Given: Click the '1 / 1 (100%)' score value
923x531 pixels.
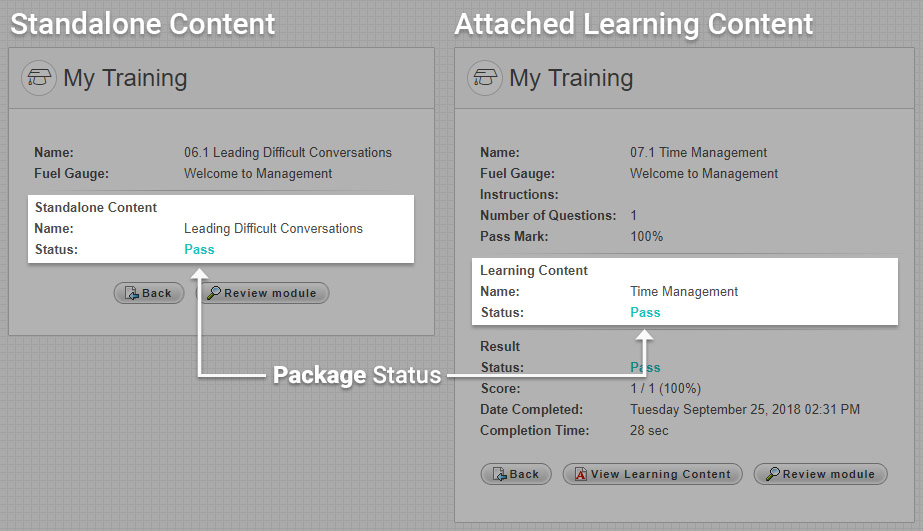Looking at the screenshot, I should [x=665, y=388].
